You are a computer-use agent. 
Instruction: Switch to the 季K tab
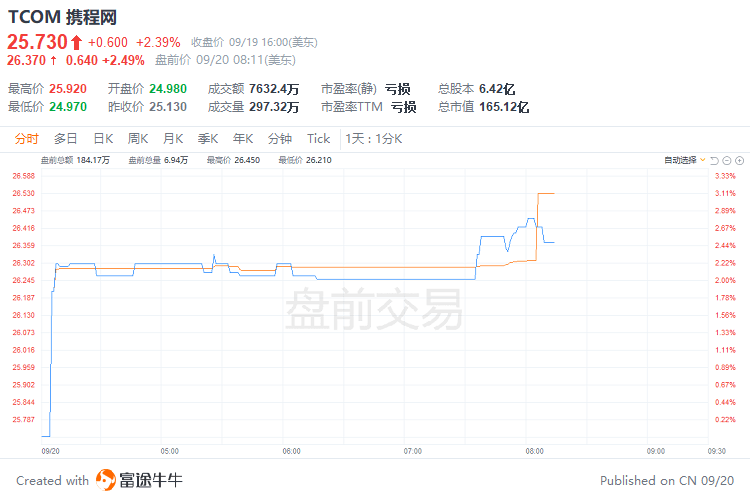click(208, 139)
